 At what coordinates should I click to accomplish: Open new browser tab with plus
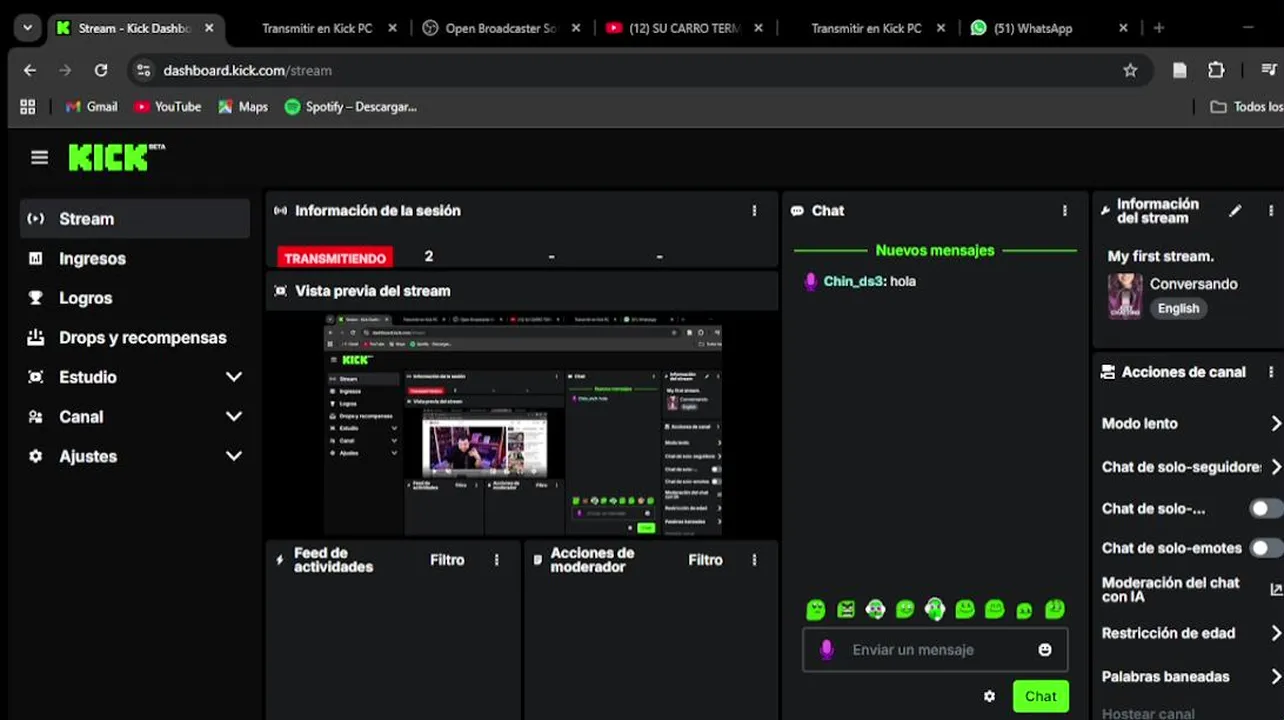(x=1158, y=28)
